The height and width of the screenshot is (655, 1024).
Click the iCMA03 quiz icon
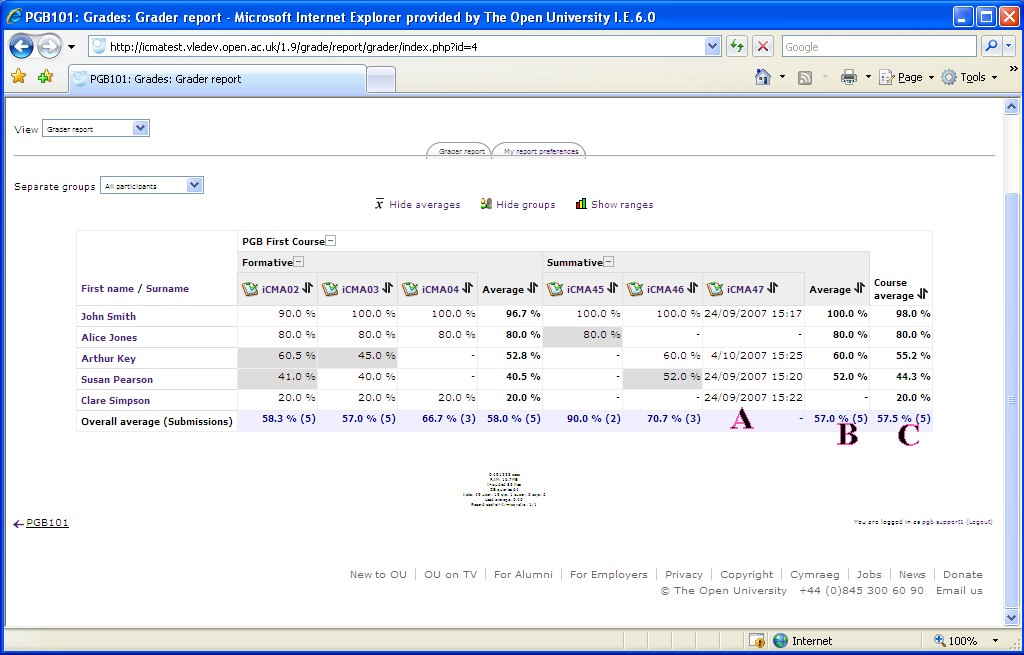(x=330, y=289)
